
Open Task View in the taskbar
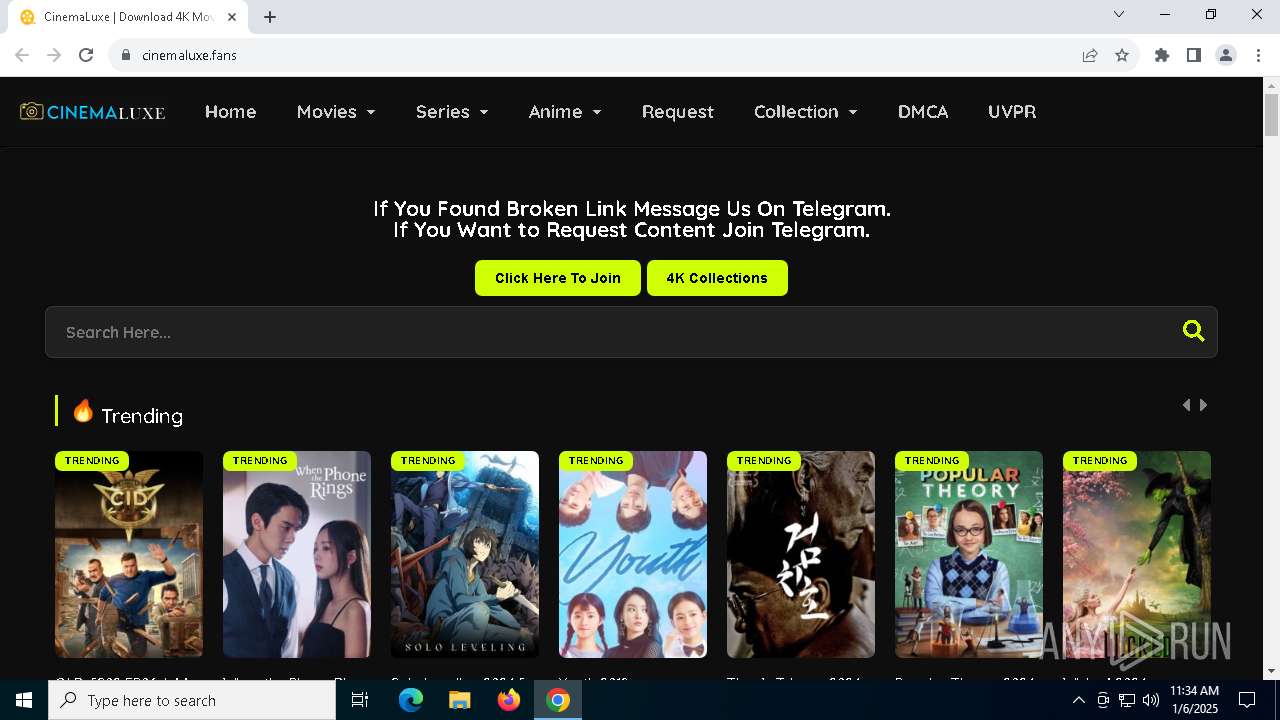(x=360, y=700)
